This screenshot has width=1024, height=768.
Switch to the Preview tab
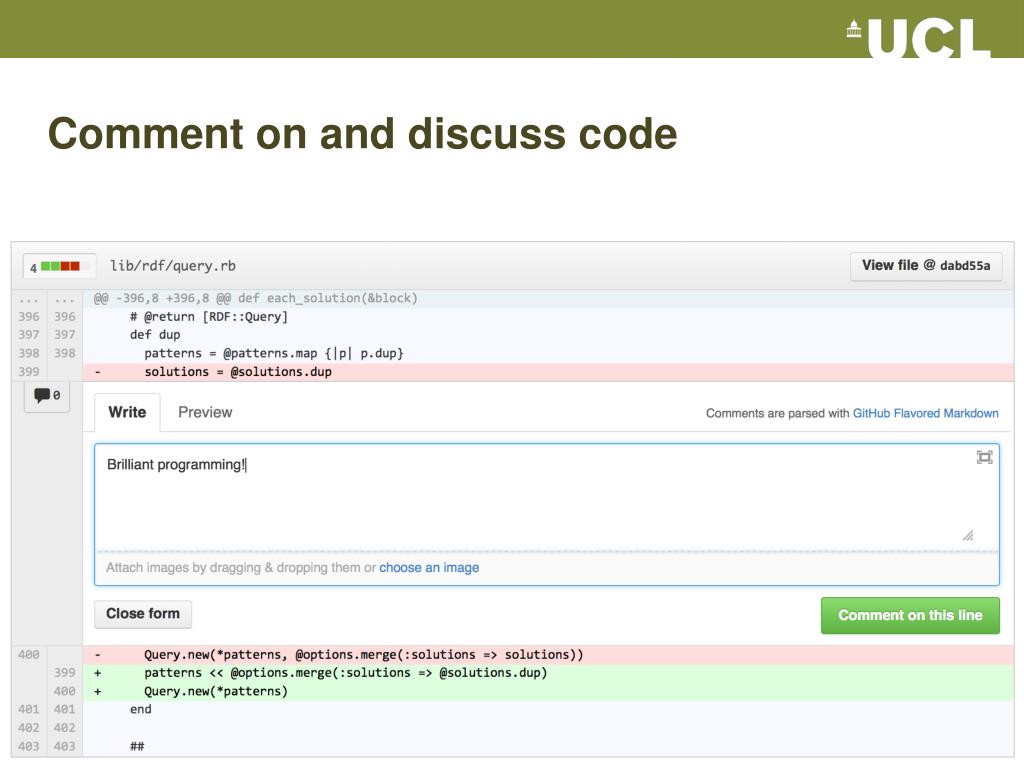coord(205,412)
